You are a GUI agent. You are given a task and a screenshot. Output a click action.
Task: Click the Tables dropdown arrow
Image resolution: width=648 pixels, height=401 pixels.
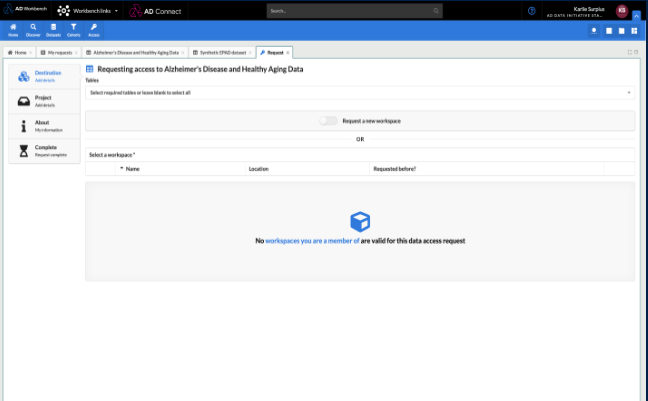coord(629,93)
